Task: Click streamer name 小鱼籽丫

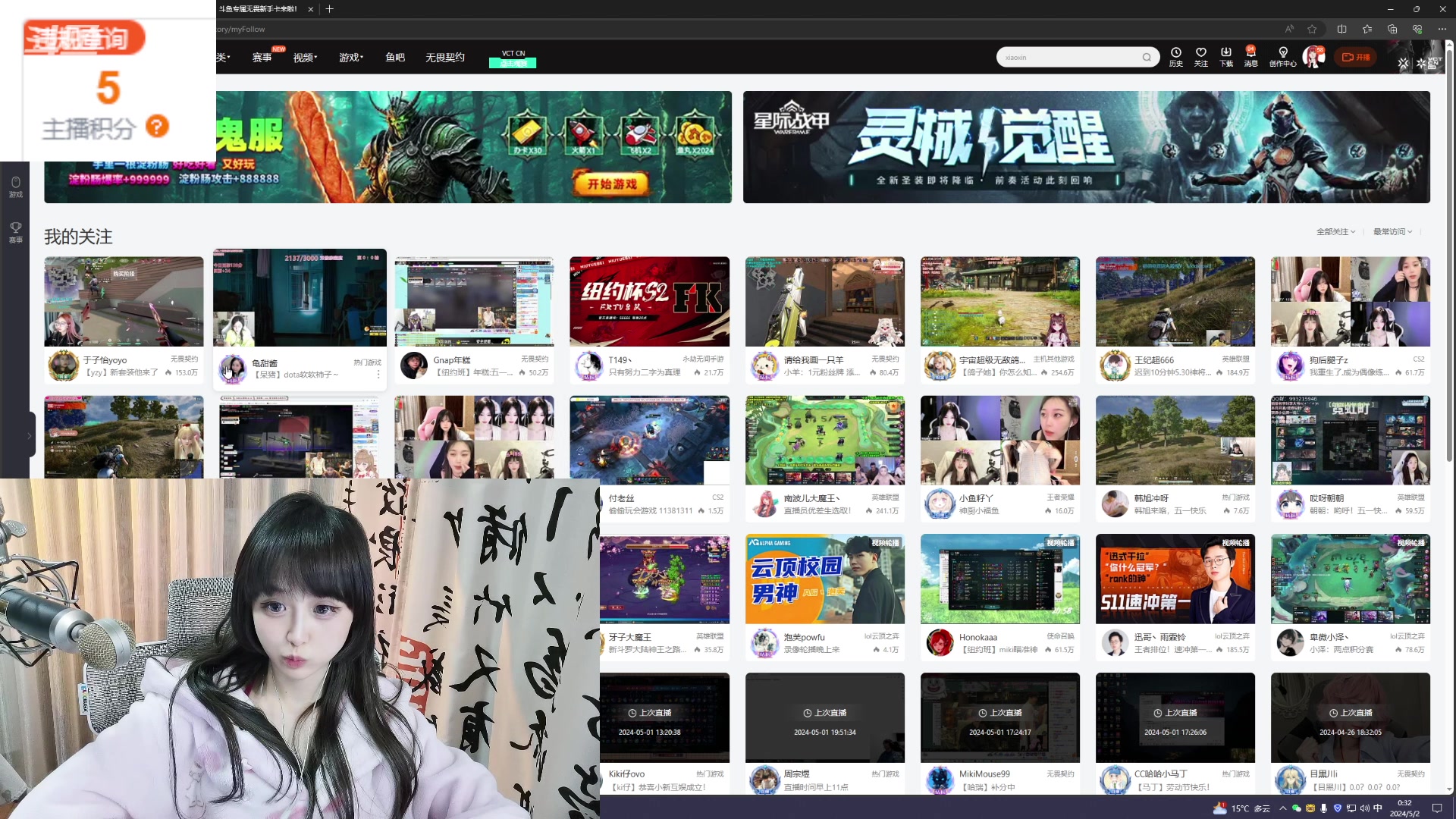Action: tap(976, 498)
